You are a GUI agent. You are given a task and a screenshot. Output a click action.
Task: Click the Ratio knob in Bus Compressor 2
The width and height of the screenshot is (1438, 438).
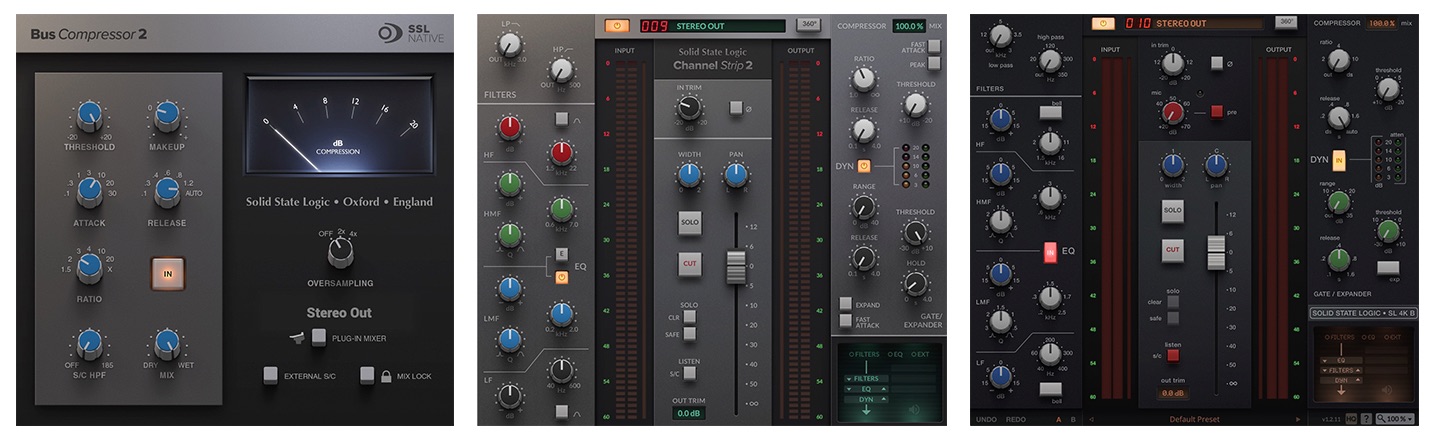click(x=90, y=268)
